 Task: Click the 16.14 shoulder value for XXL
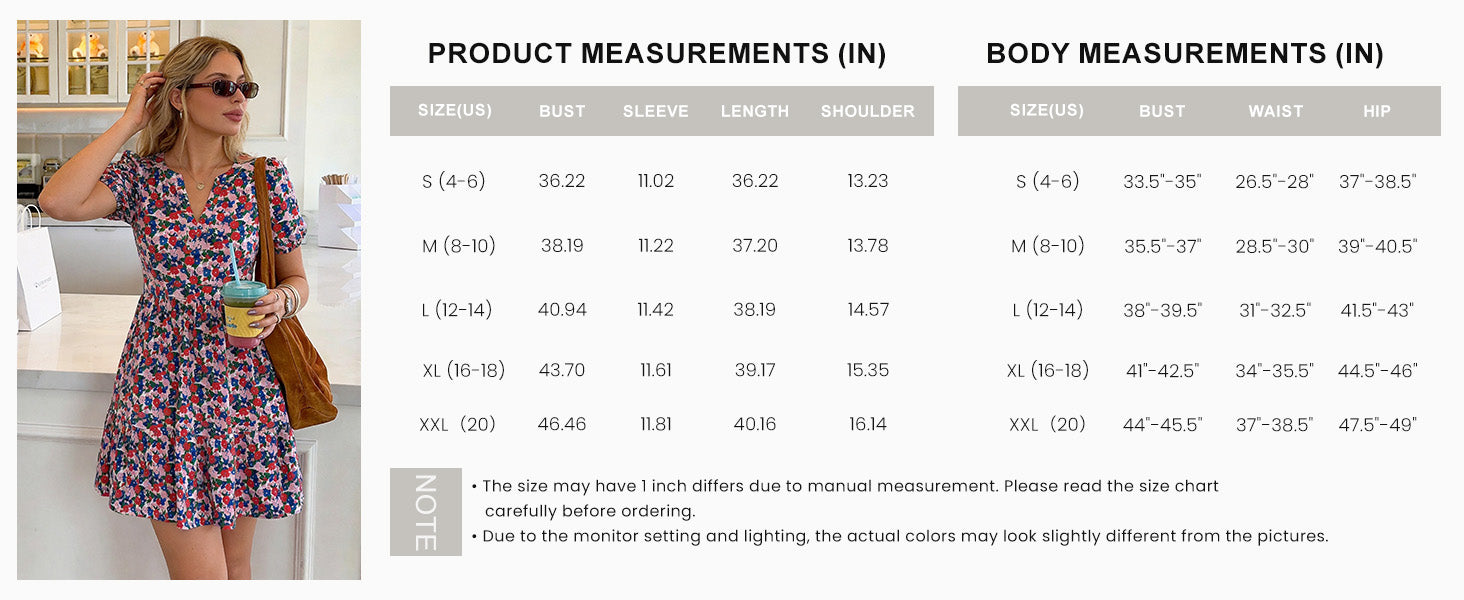(x=868, y=424)
